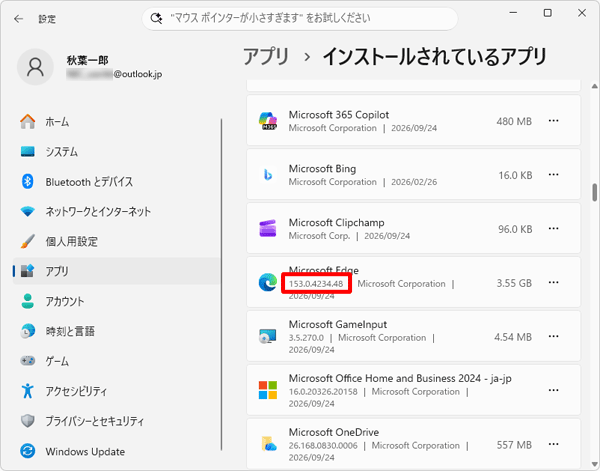Click Microsoft 365 Copilot app name
This screenshot has width=600, height=471.
339,115
